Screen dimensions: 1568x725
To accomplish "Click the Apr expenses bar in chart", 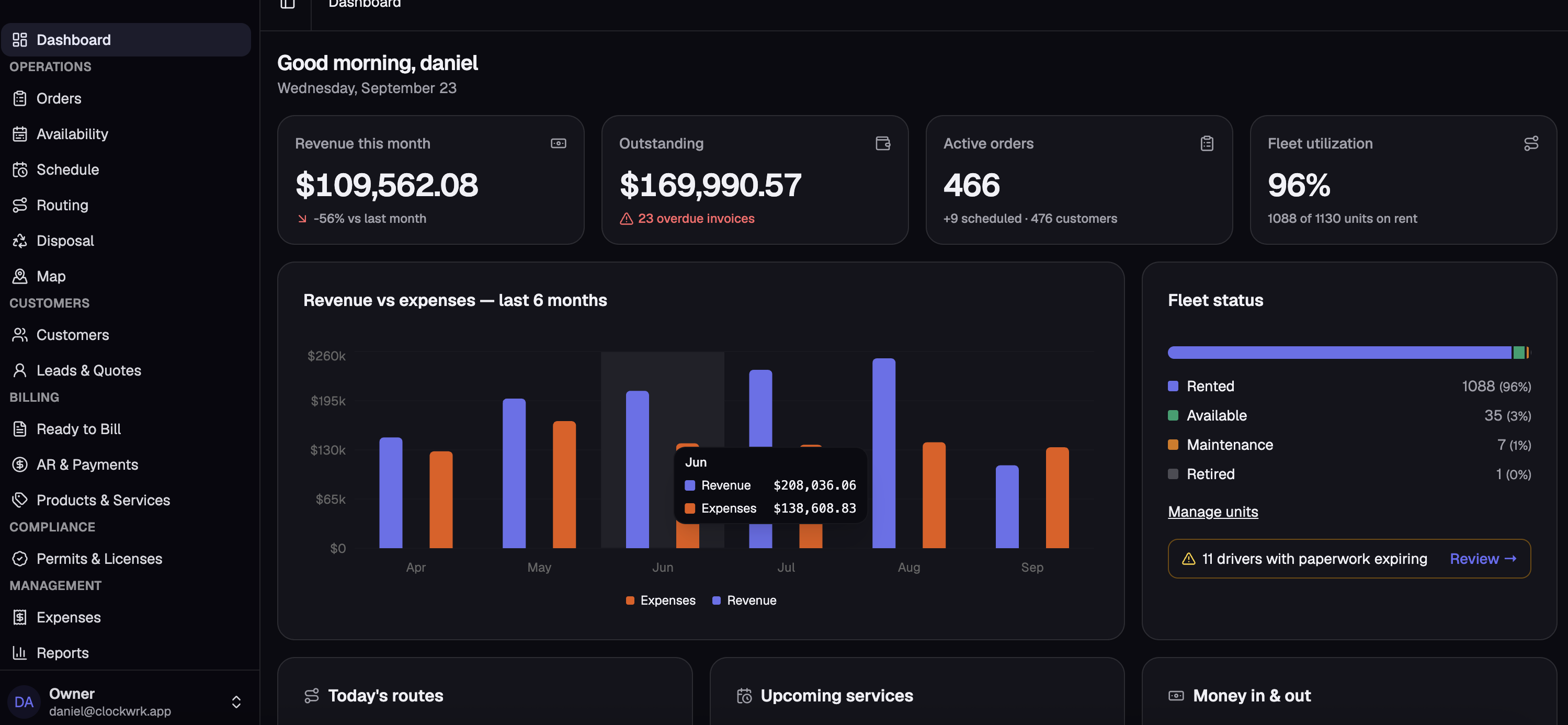I will point(441,499).
